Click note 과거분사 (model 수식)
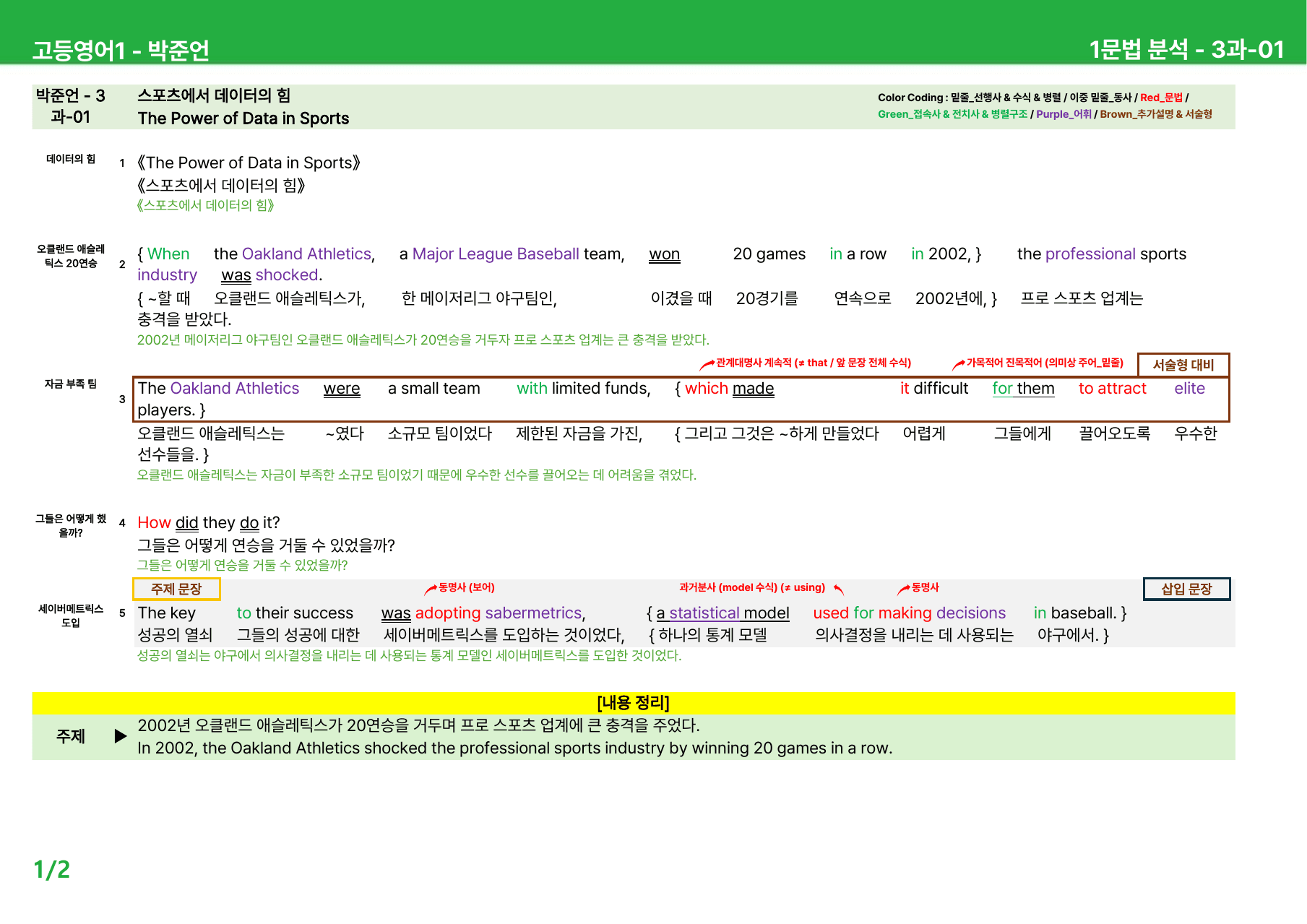The height and width of the screenshot is (924, 1307). (x=752, y=587)
